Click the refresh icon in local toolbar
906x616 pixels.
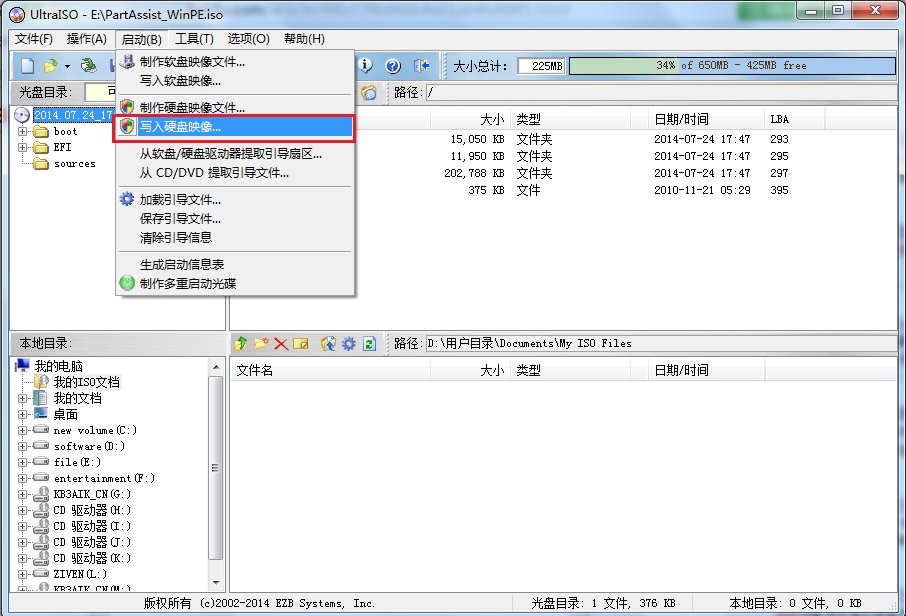369,343
